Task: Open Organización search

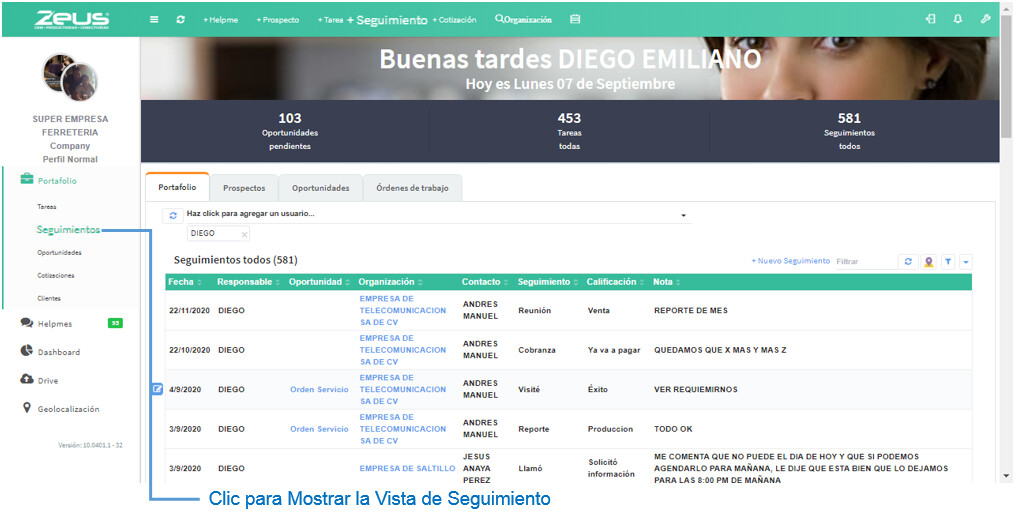Action: (x=524, y=19)
